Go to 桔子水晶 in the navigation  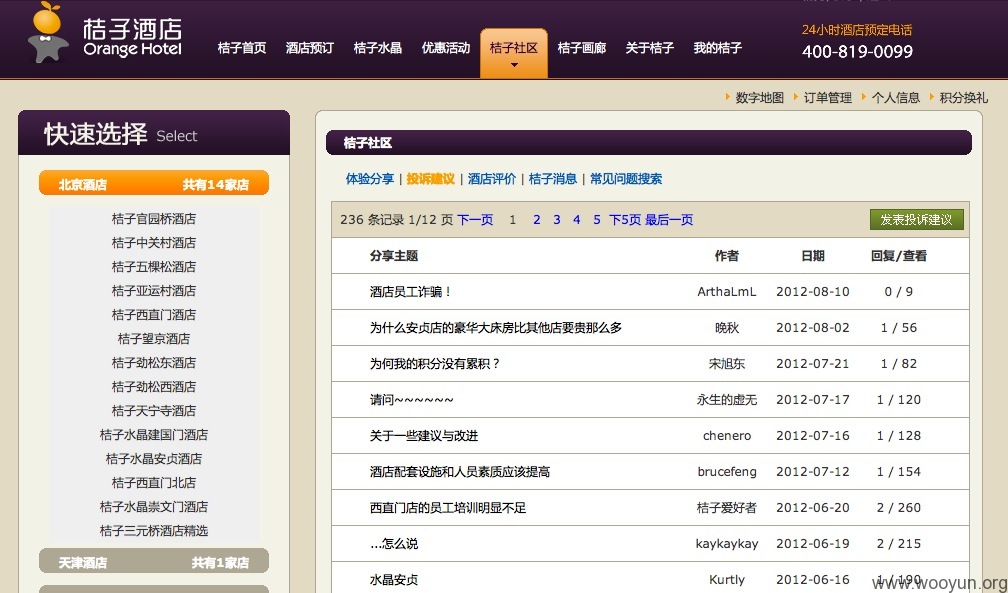coord(378,48)
